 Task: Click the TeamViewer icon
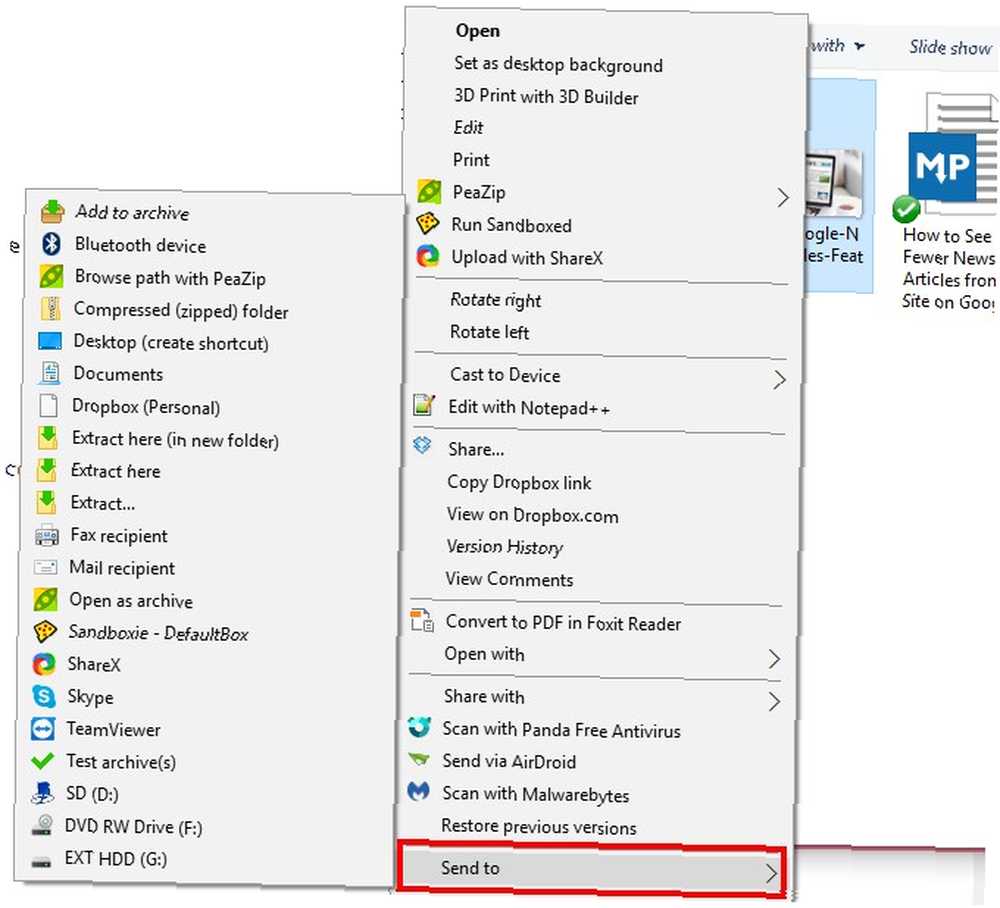pos(43,729)
